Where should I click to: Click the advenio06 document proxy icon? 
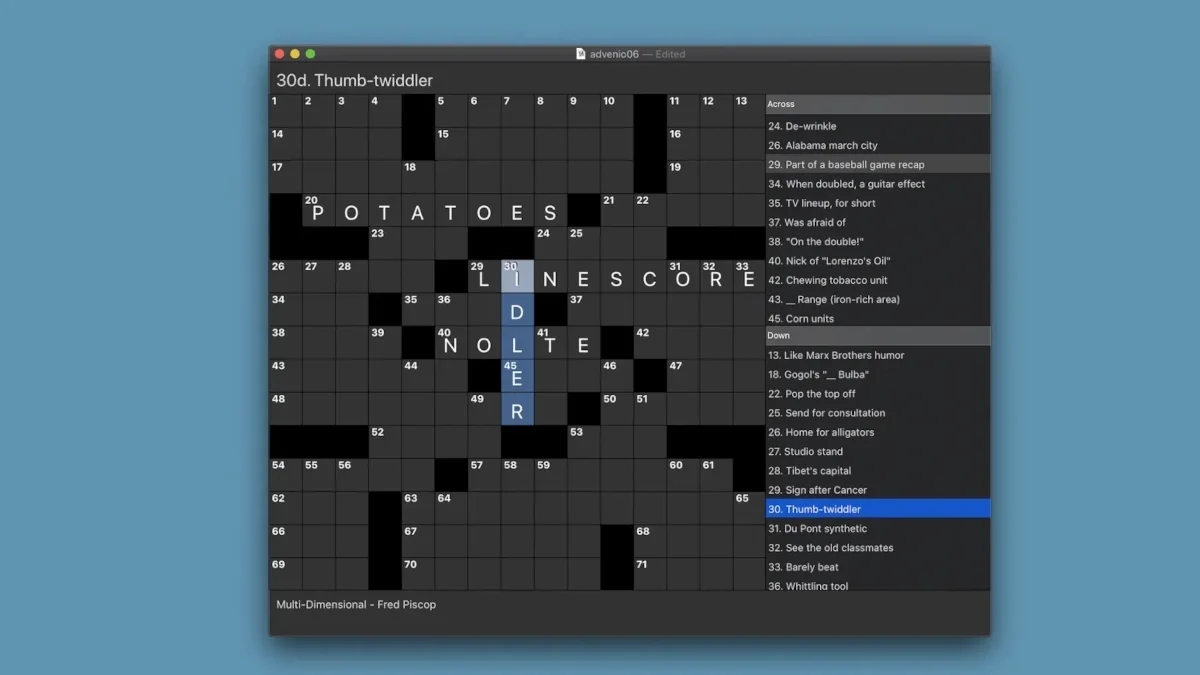pos(580,54)
